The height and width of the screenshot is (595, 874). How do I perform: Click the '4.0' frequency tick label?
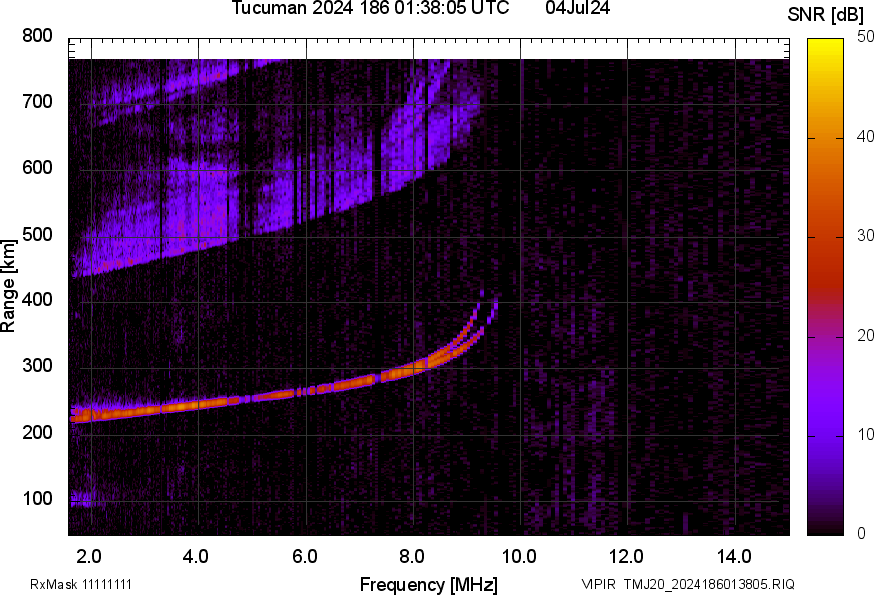point(196,557)
